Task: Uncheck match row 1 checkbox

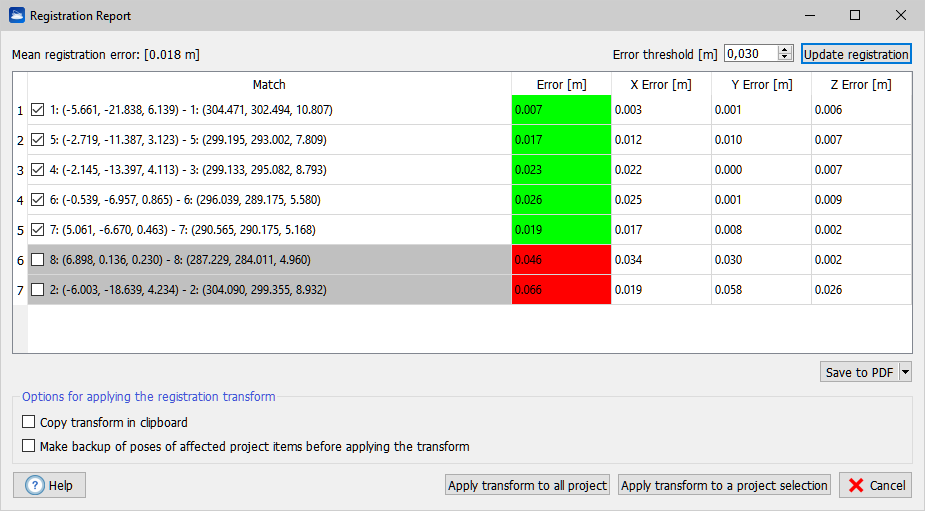Action: pyautogui.click(x=38, y=110)
